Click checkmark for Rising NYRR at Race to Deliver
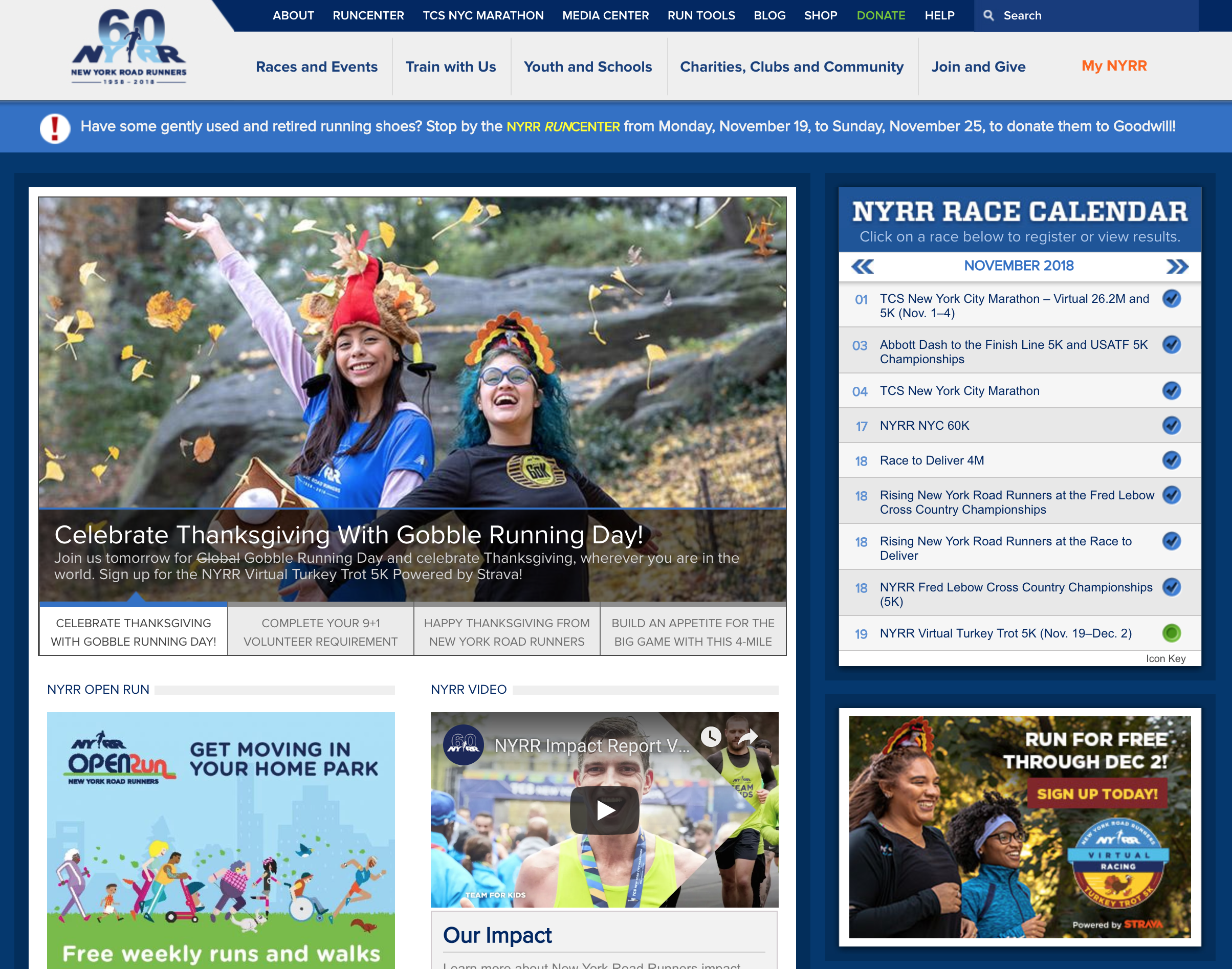Screen dimensions: 1232x969 pos(1171,541)
